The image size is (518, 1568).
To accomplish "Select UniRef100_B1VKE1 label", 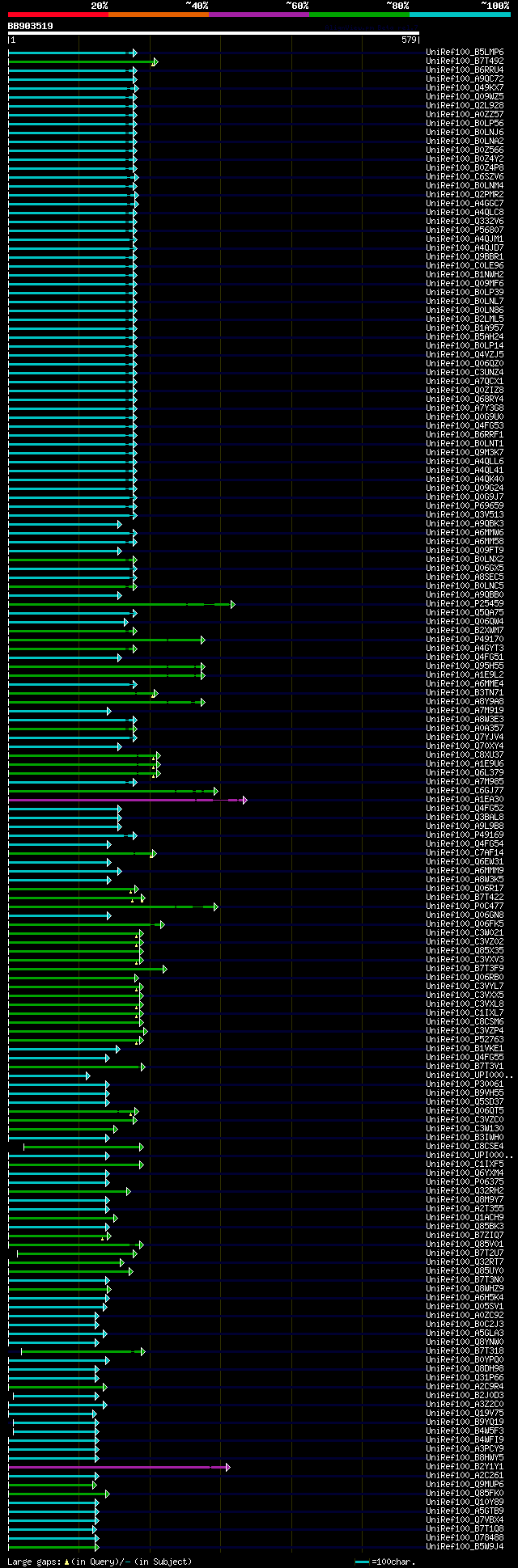I will [465, 1049].
